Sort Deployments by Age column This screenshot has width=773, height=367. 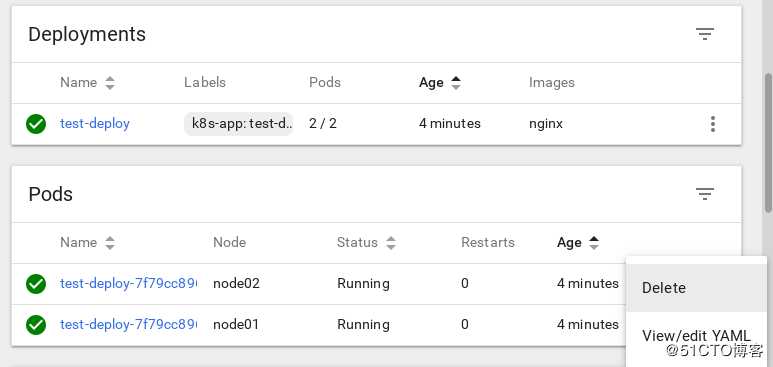coord(440,82)
